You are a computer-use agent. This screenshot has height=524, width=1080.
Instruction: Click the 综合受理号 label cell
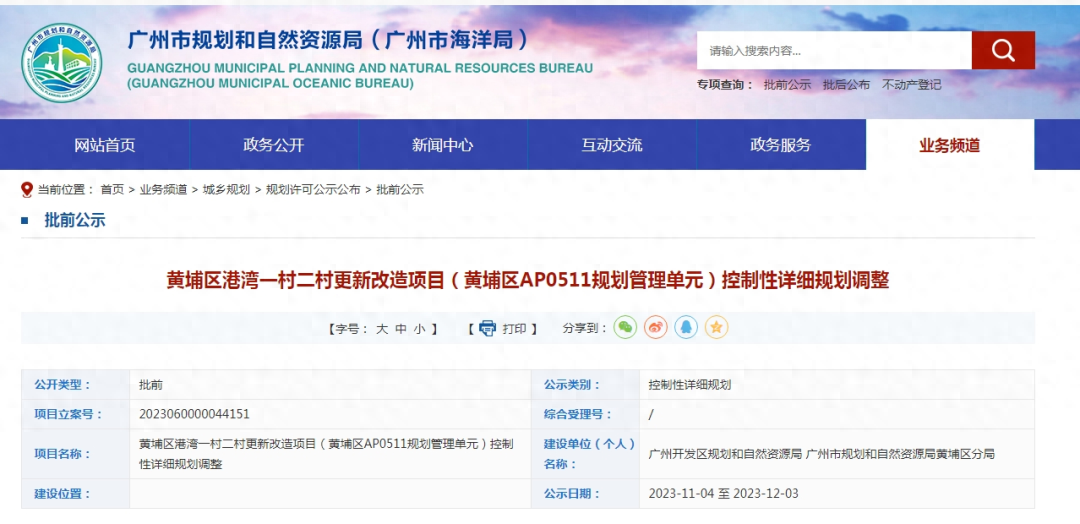585,414
